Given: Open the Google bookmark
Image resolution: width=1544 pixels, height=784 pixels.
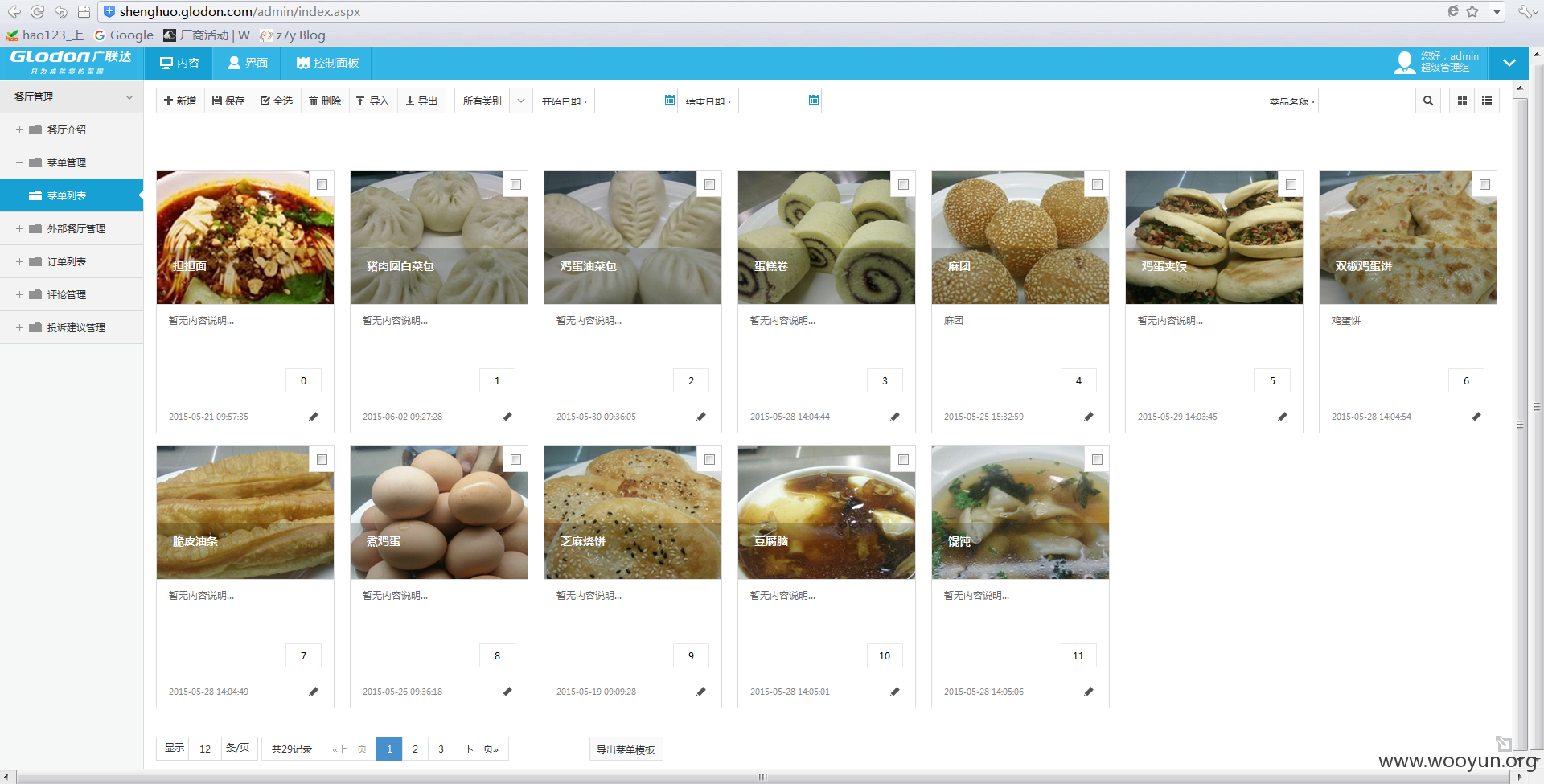Looking at the screenshot, I should (x=124, y=35).
